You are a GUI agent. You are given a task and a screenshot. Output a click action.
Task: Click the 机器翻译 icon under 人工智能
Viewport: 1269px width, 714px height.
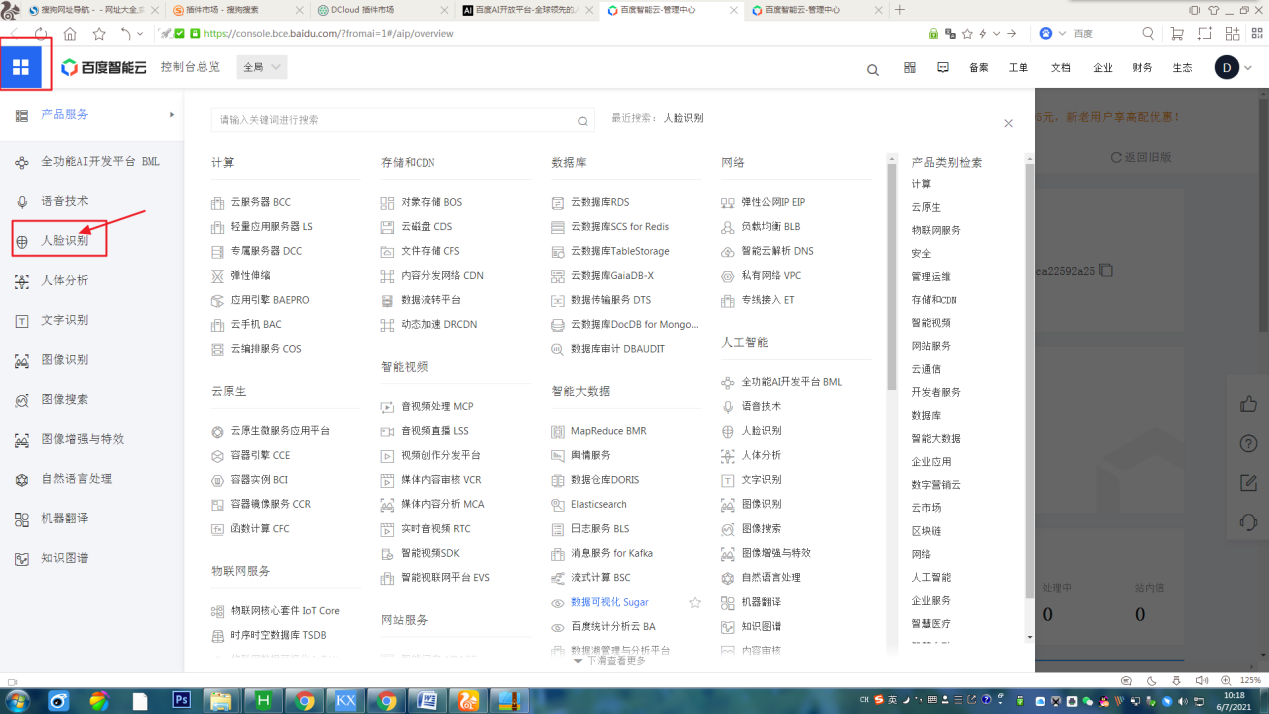coord(728,602)
